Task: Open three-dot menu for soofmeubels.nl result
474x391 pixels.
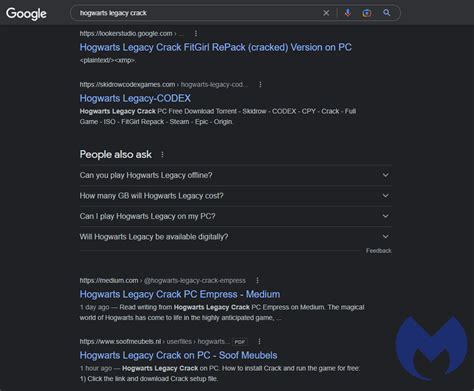Action: coord(259,342)
